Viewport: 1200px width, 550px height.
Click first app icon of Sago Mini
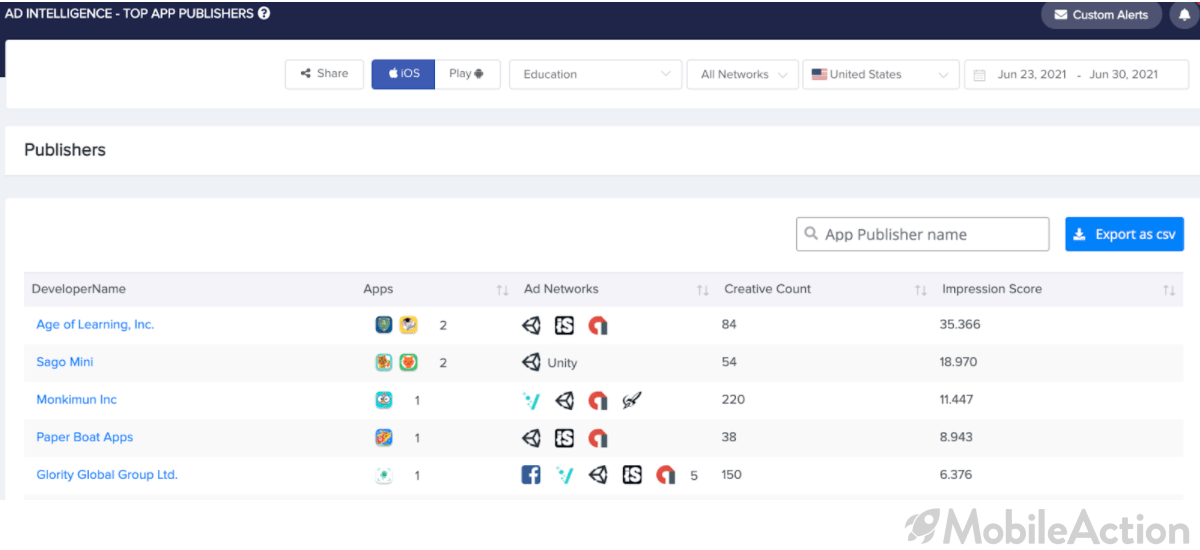click(x=384, y=362)
